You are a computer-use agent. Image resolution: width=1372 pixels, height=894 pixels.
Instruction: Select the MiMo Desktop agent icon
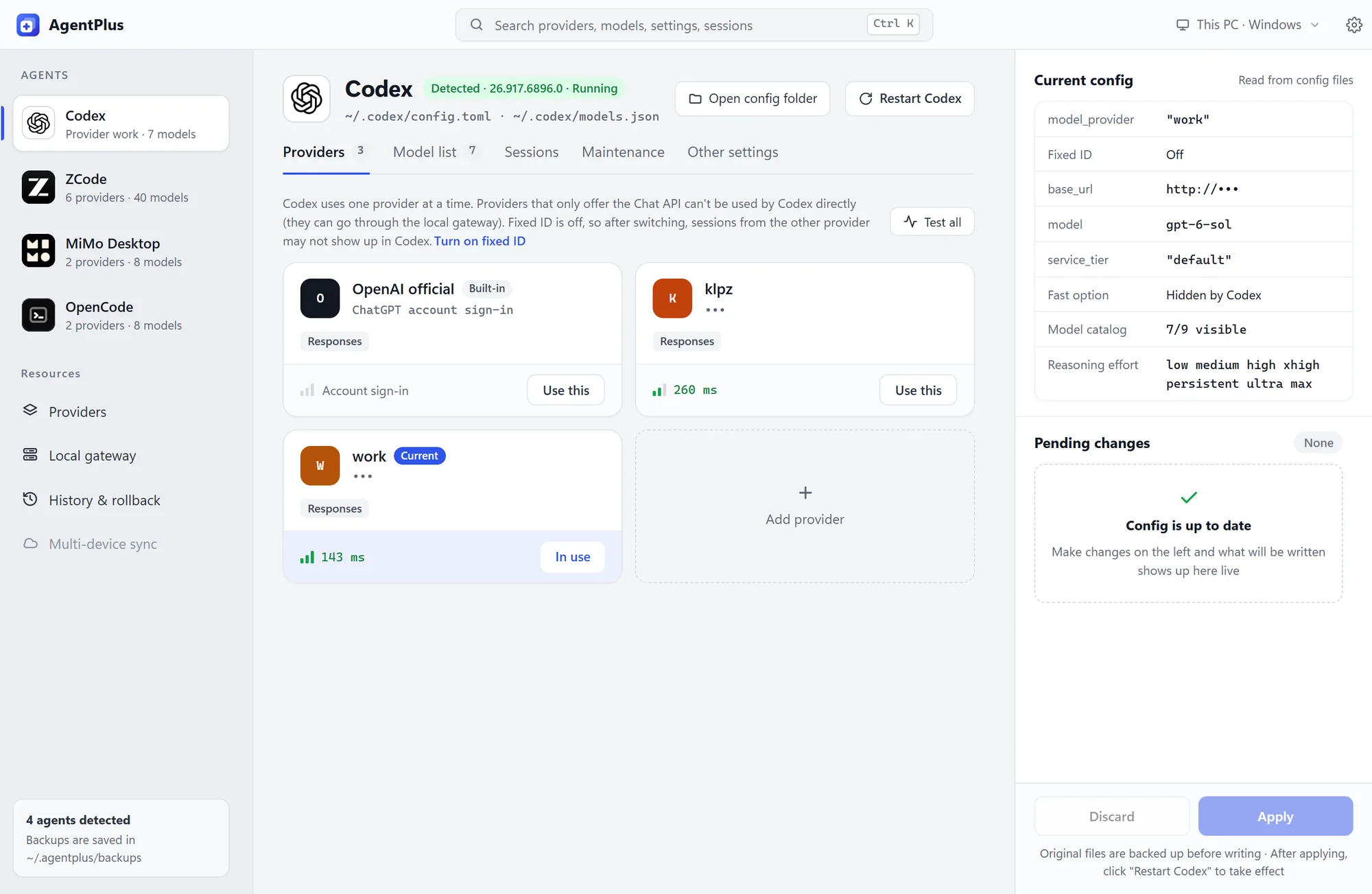(38, 251)
